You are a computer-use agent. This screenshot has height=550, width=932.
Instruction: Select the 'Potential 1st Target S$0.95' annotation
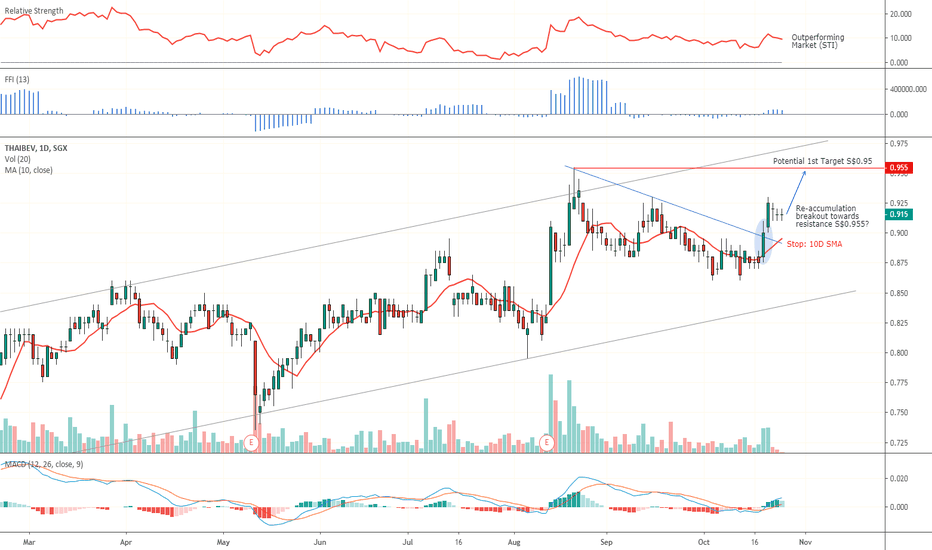point(823,161)
